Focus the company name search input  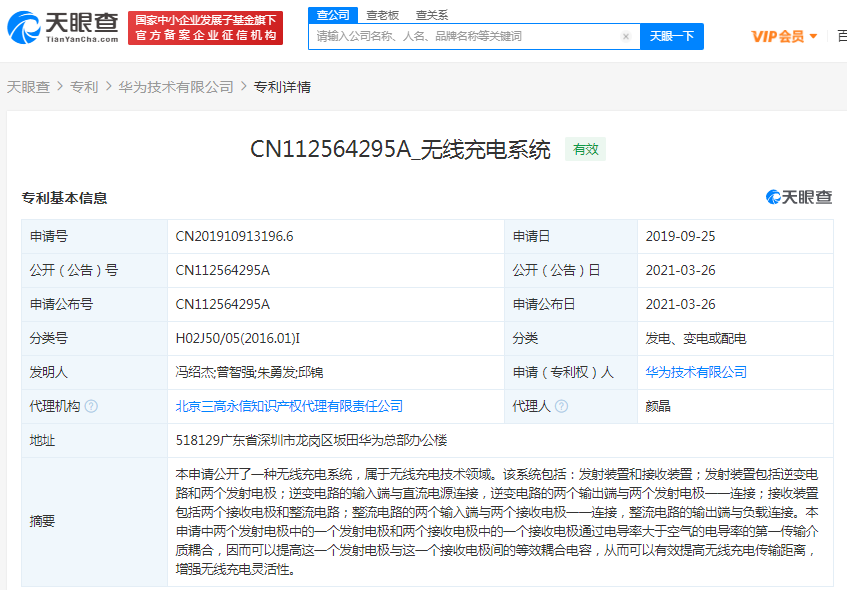465,37
